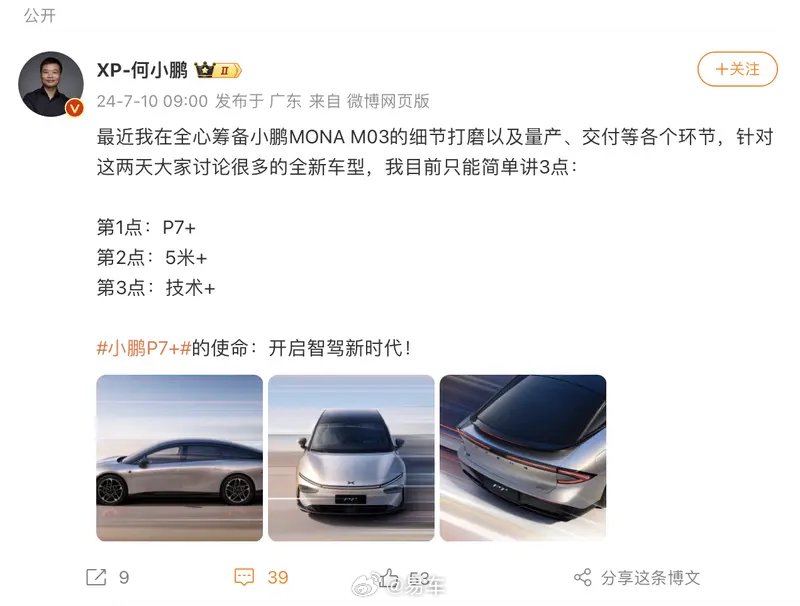View the front-view car photo thumbnail
This screenshot has width=800, height=606.
(351, 458)
